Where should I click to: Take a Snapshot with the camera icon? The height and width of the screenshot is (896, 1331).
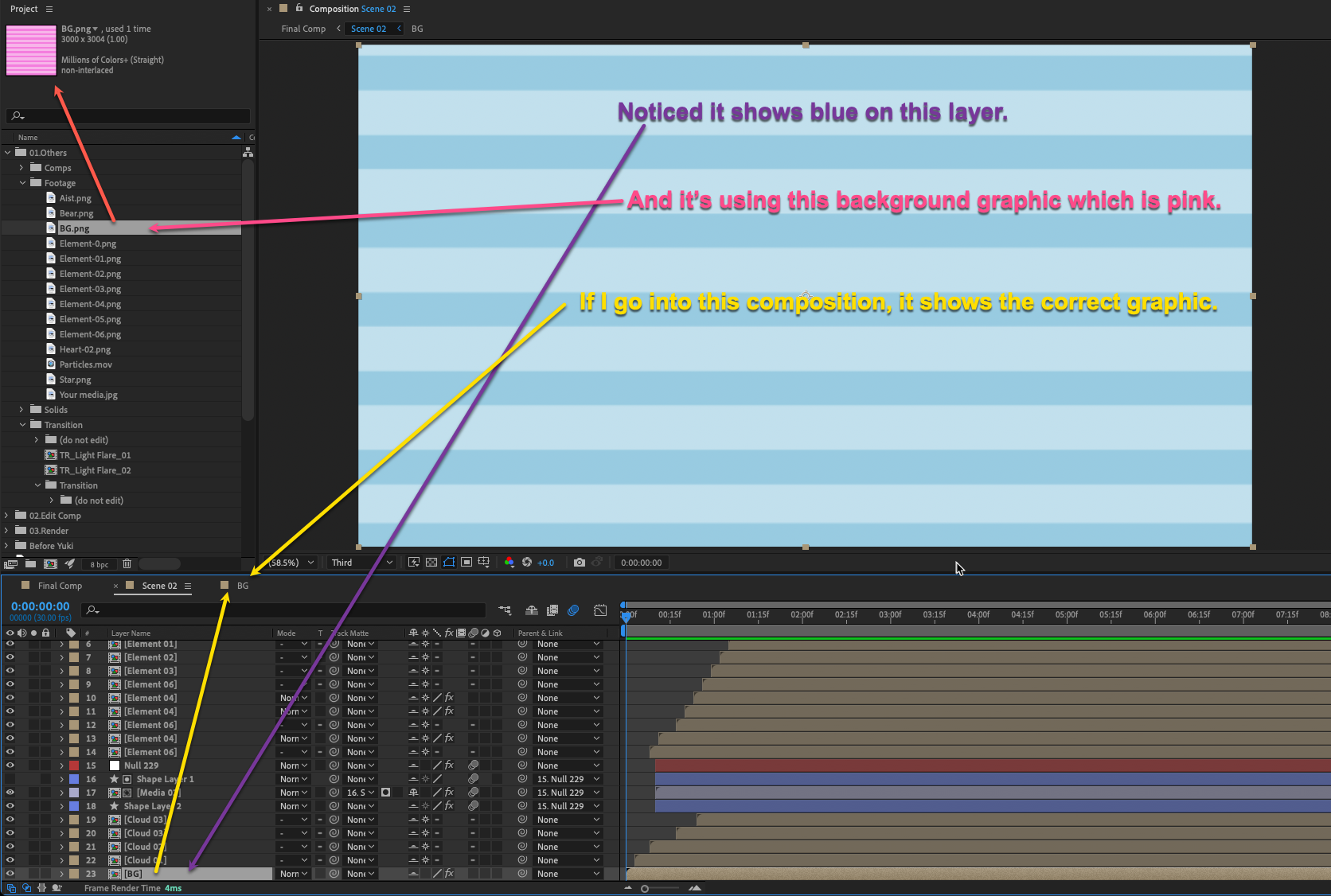579,563
